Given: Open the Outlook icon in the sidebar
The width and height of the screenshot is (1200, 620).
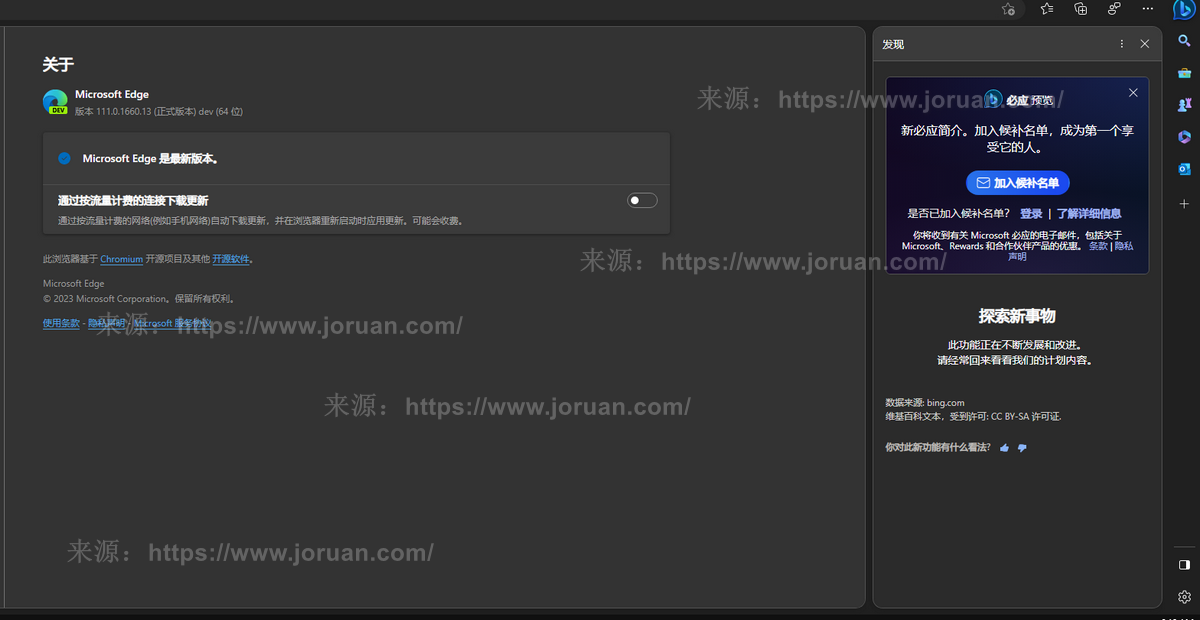Looking at the screenshot, I should tap(1184, 169).
